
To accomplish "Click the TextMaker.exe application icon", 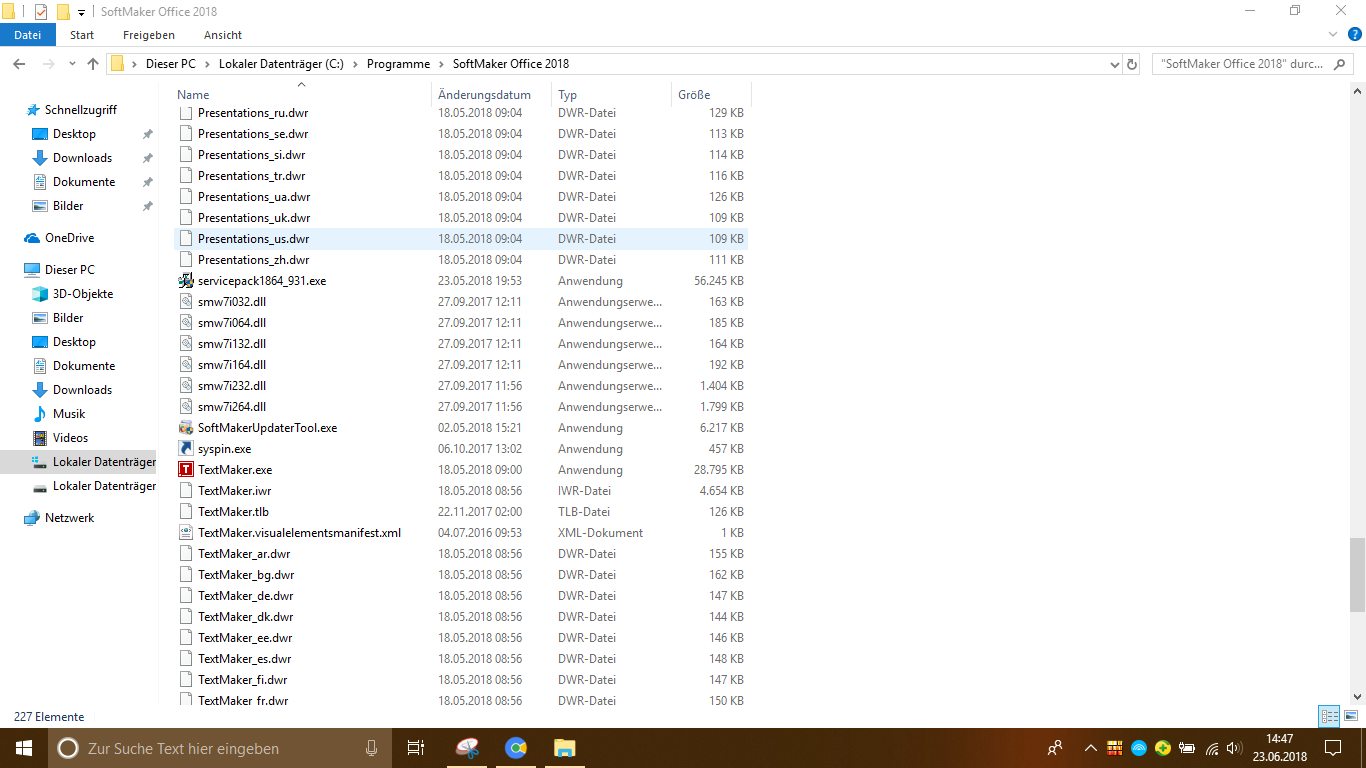I will pos(185,470).
